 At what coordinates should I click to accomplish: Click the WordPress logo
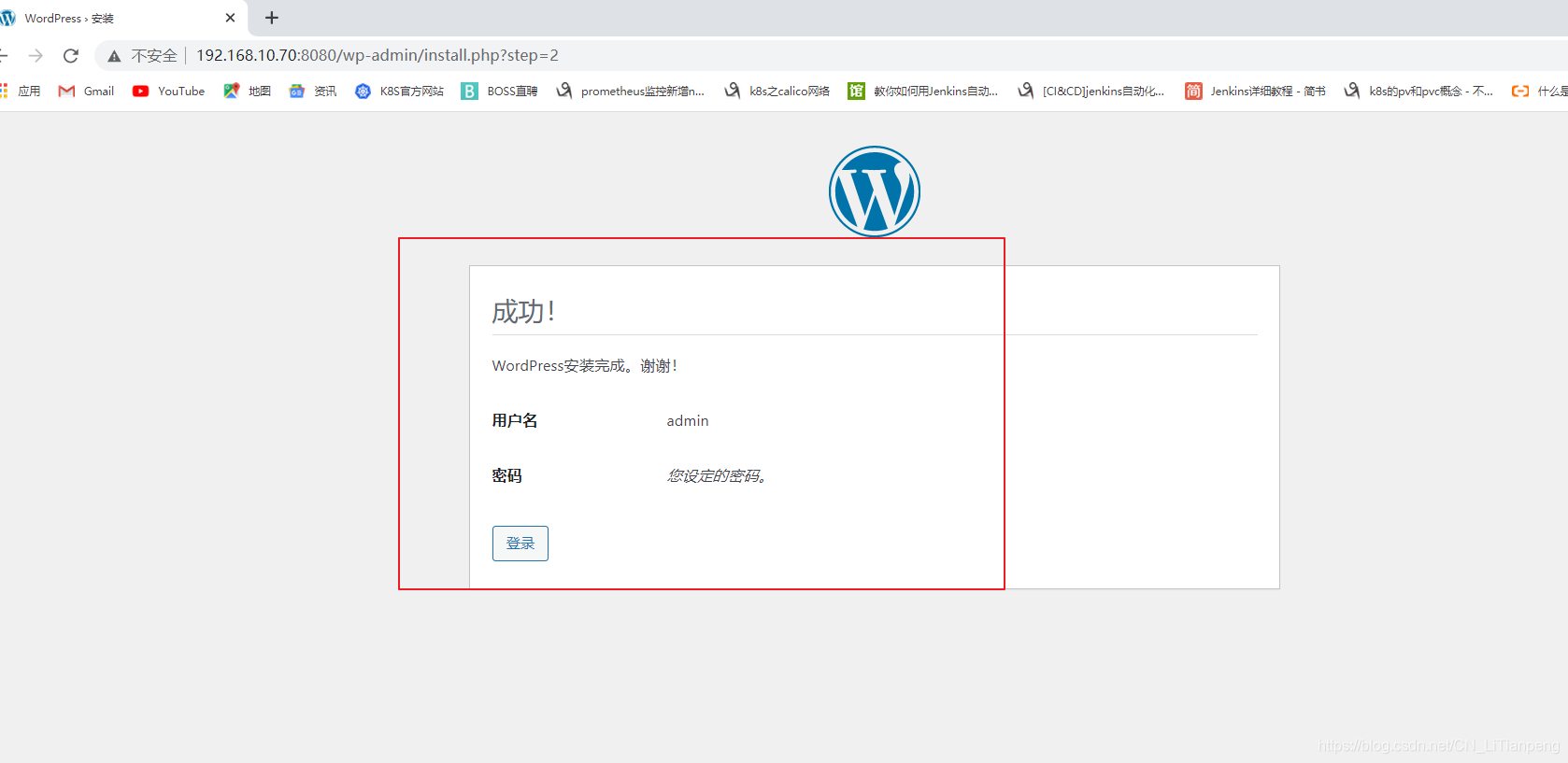(875, 191)
